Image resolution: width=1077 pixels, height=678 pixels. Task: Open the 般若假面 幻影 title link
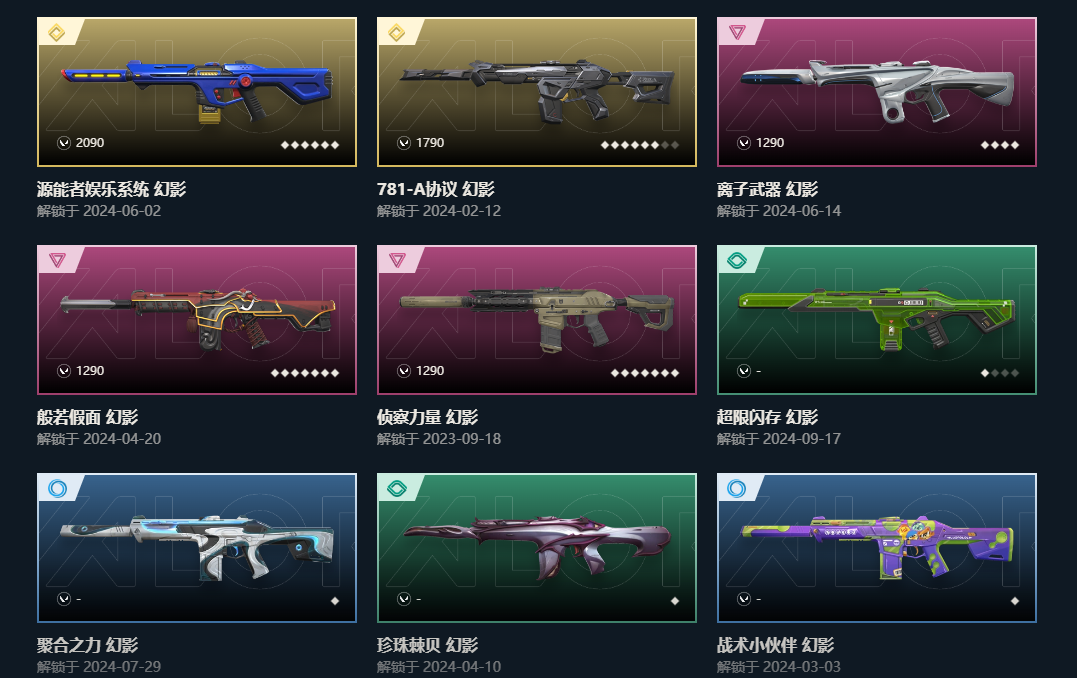coord(88,417)
